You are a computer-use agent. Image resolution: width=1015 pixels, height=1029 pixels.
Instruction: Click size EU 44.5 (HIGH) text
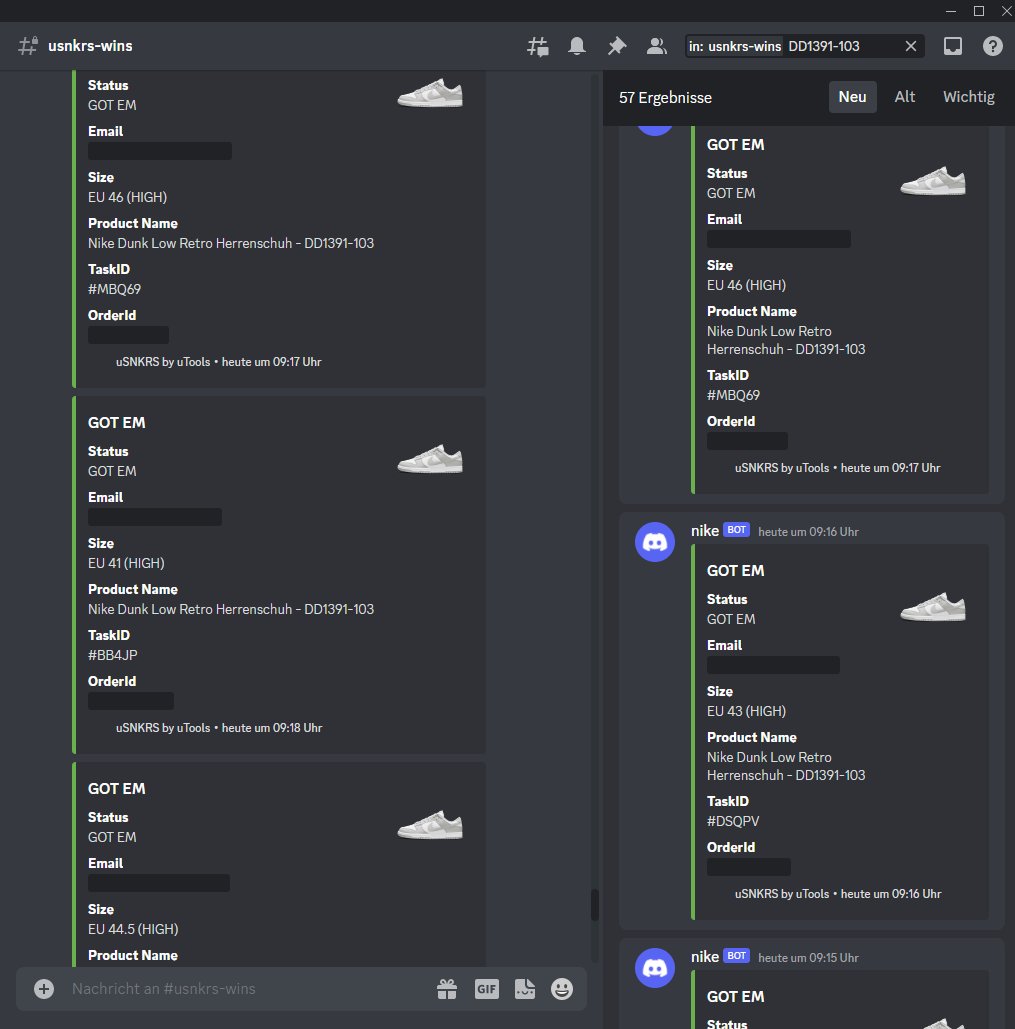[x=133, y=930]
